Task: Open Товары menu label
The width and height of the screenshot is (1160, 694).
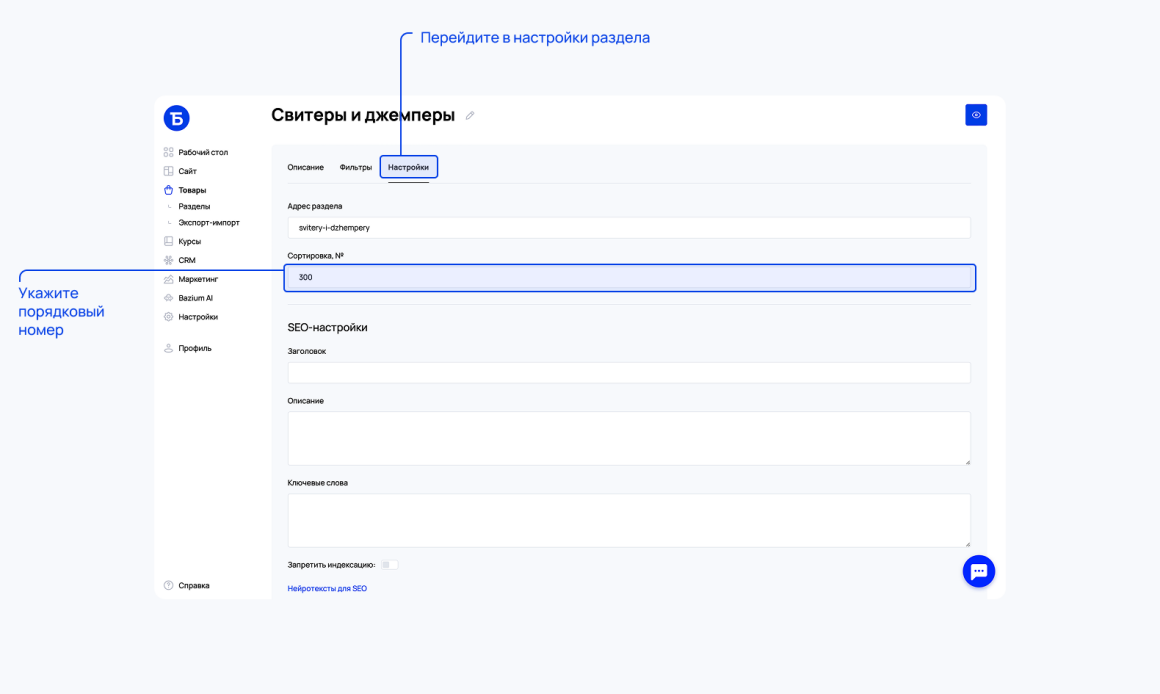Action: (x=192, y=190)
